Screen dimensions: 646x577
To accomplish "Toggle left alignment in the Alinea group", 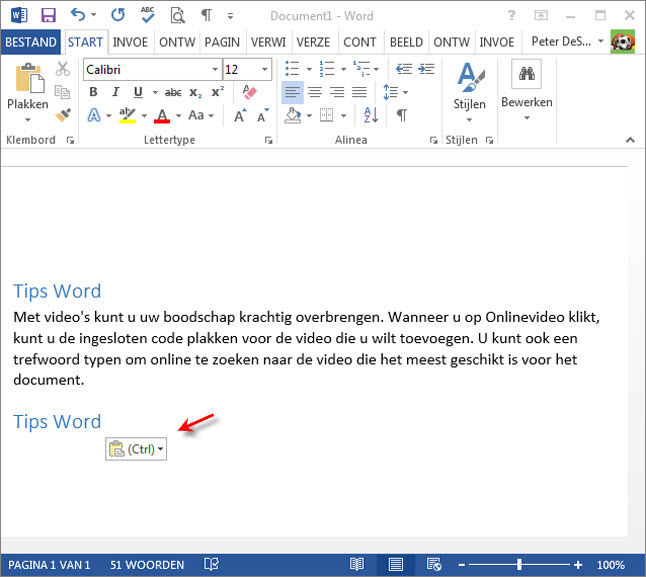I will (x=293, y=92).
